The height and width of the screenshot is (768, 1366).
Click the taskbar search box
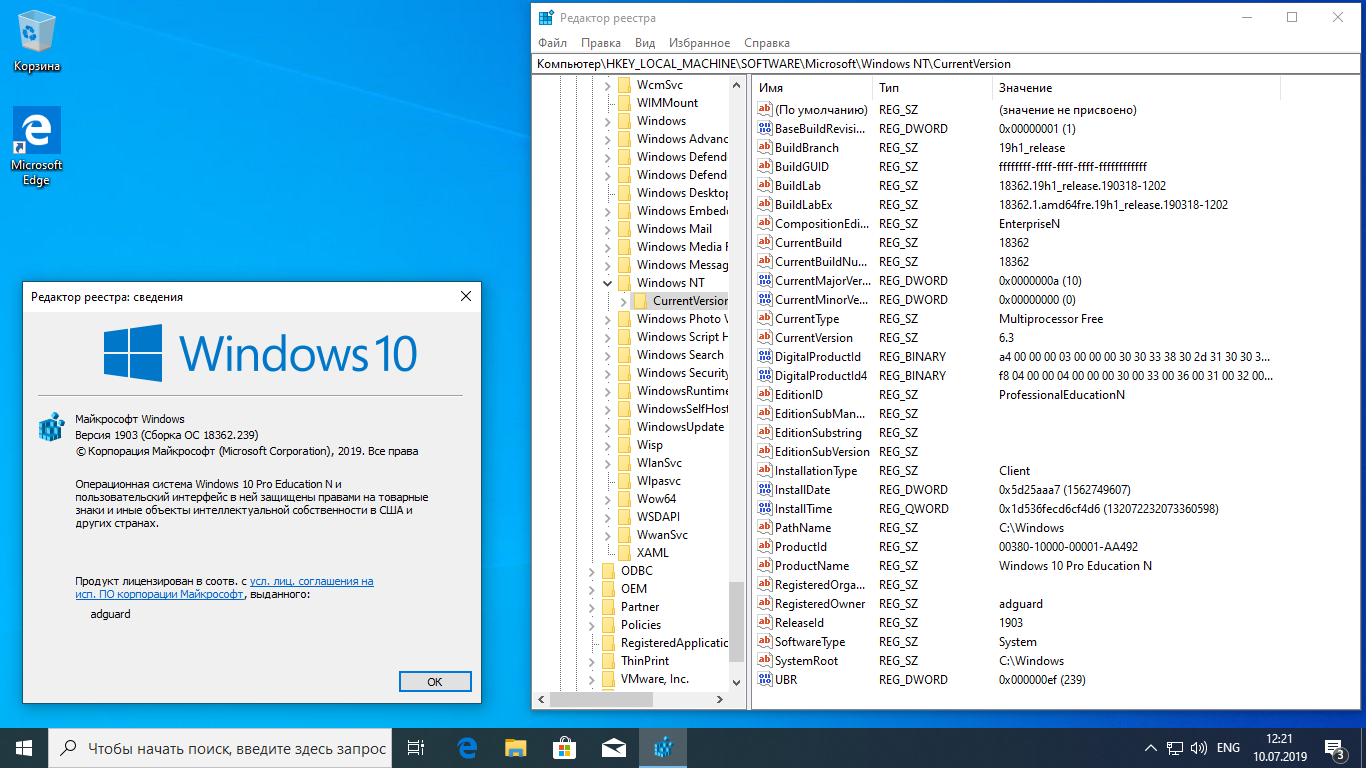click(x=220, y=748)
